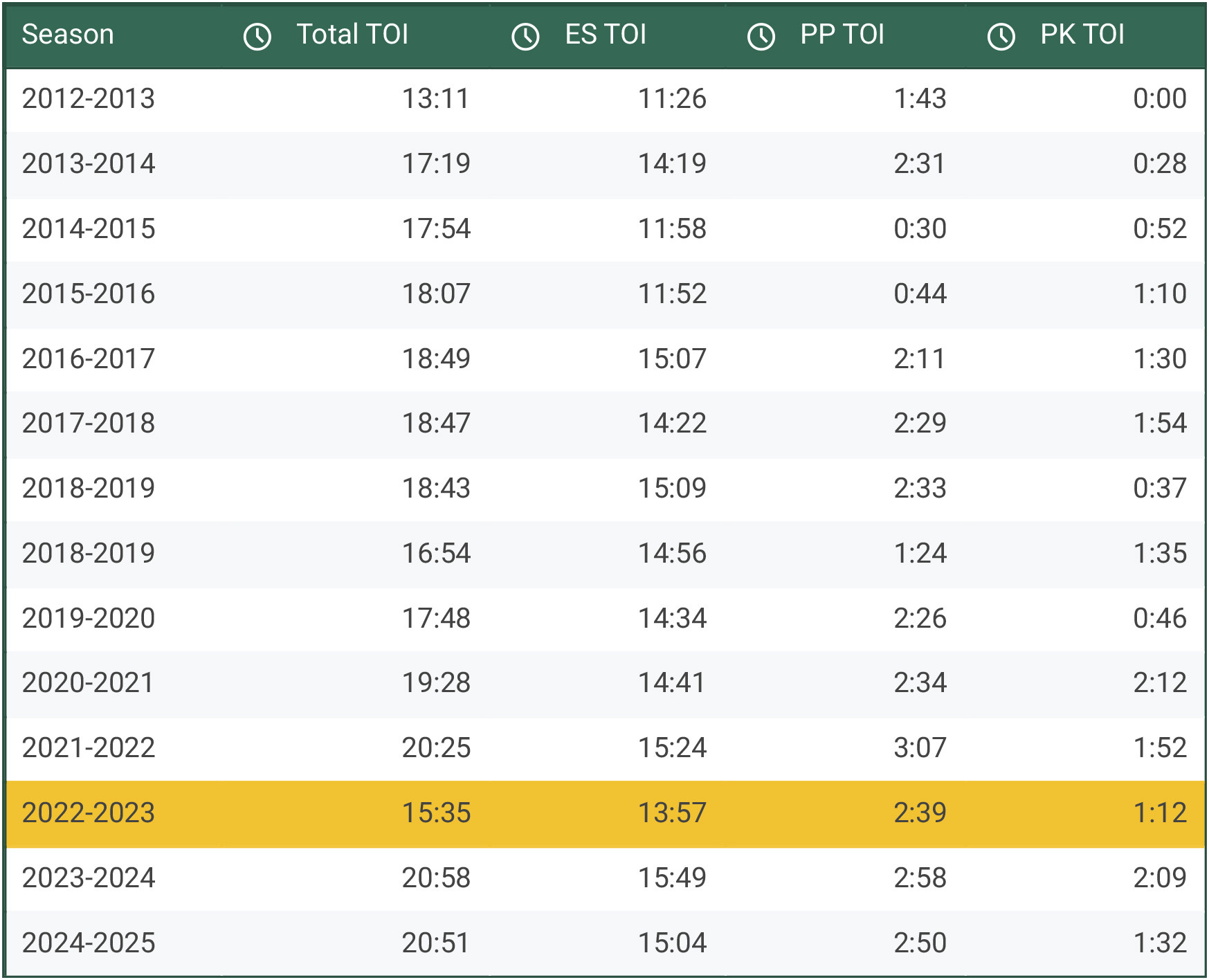Click ES TOI value 14:19
Image resolution: width=1209 pixels, height=980 pixels.
[x=672, y=164]
